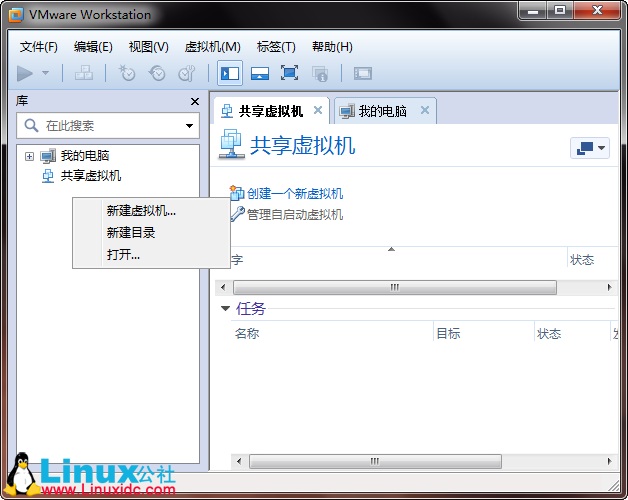628x500 pixels.
Task: Open the 编辑(E) menu
Action: 93,47
